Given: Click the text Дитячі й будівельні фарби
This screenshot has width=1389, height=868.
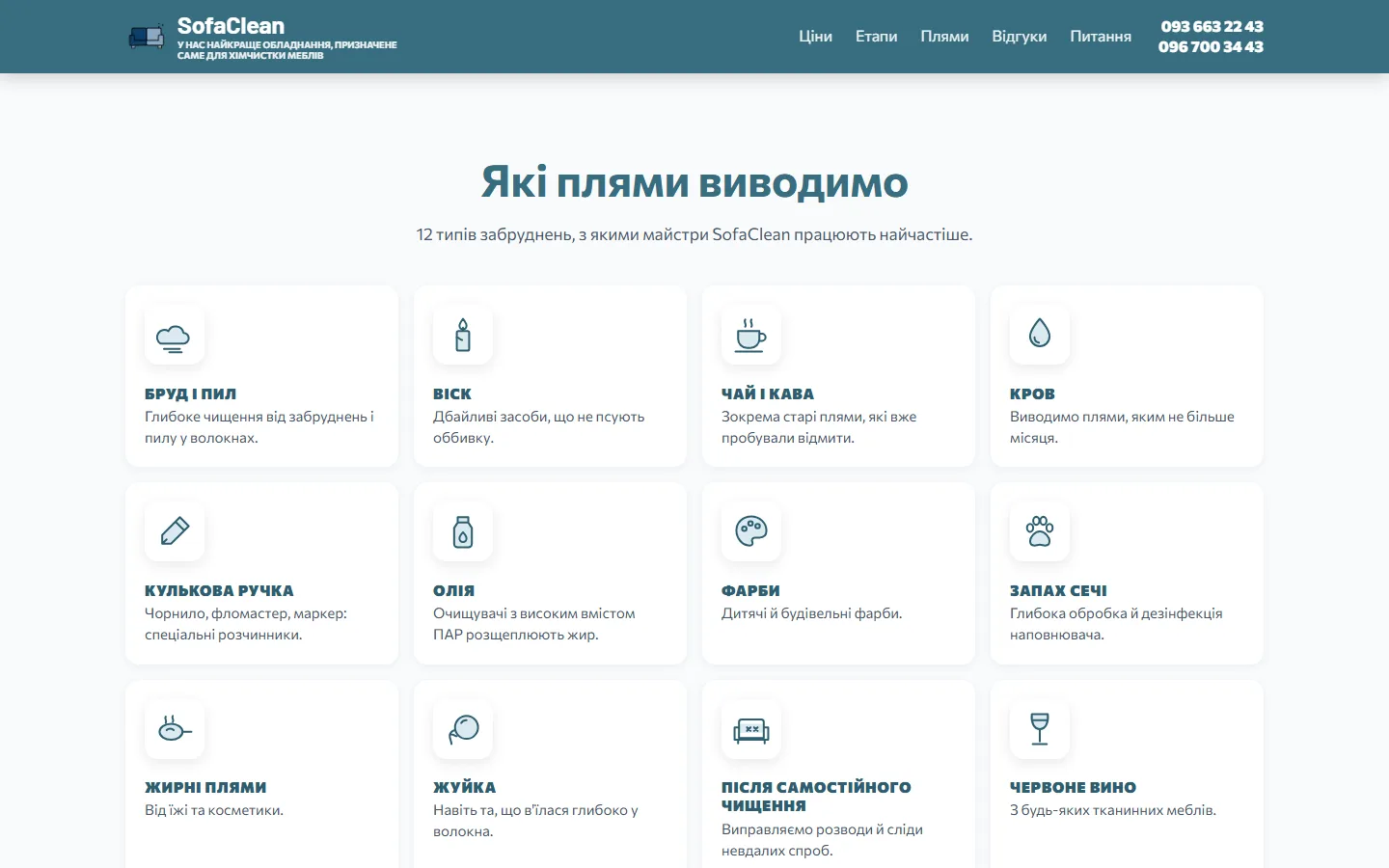Looking at the screenshot, I should (x=811, y=613).
